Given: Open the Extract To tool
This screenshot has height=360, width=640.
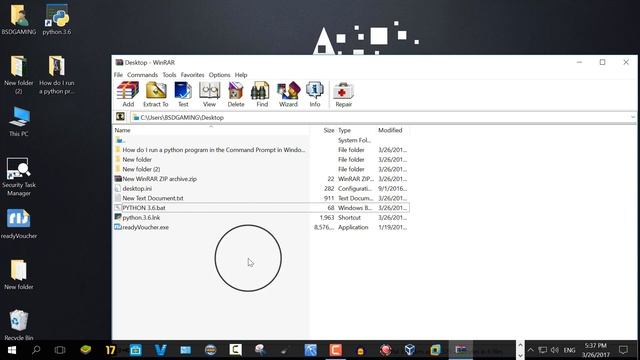Looking at the screenshot, I should (x=156, y=94).
